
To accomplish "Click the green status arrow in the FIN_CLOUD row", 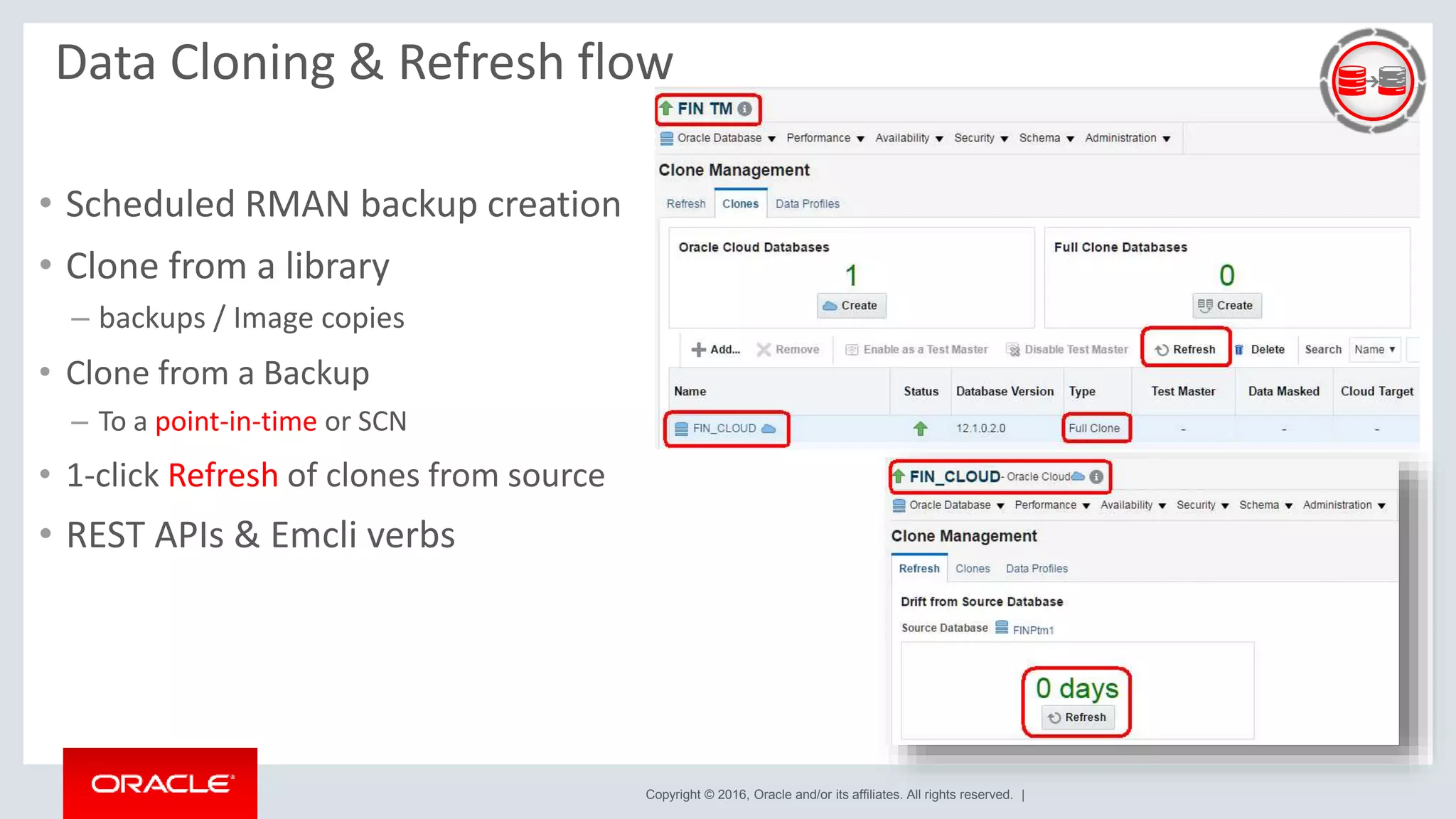I will click(x=921, y=429).
